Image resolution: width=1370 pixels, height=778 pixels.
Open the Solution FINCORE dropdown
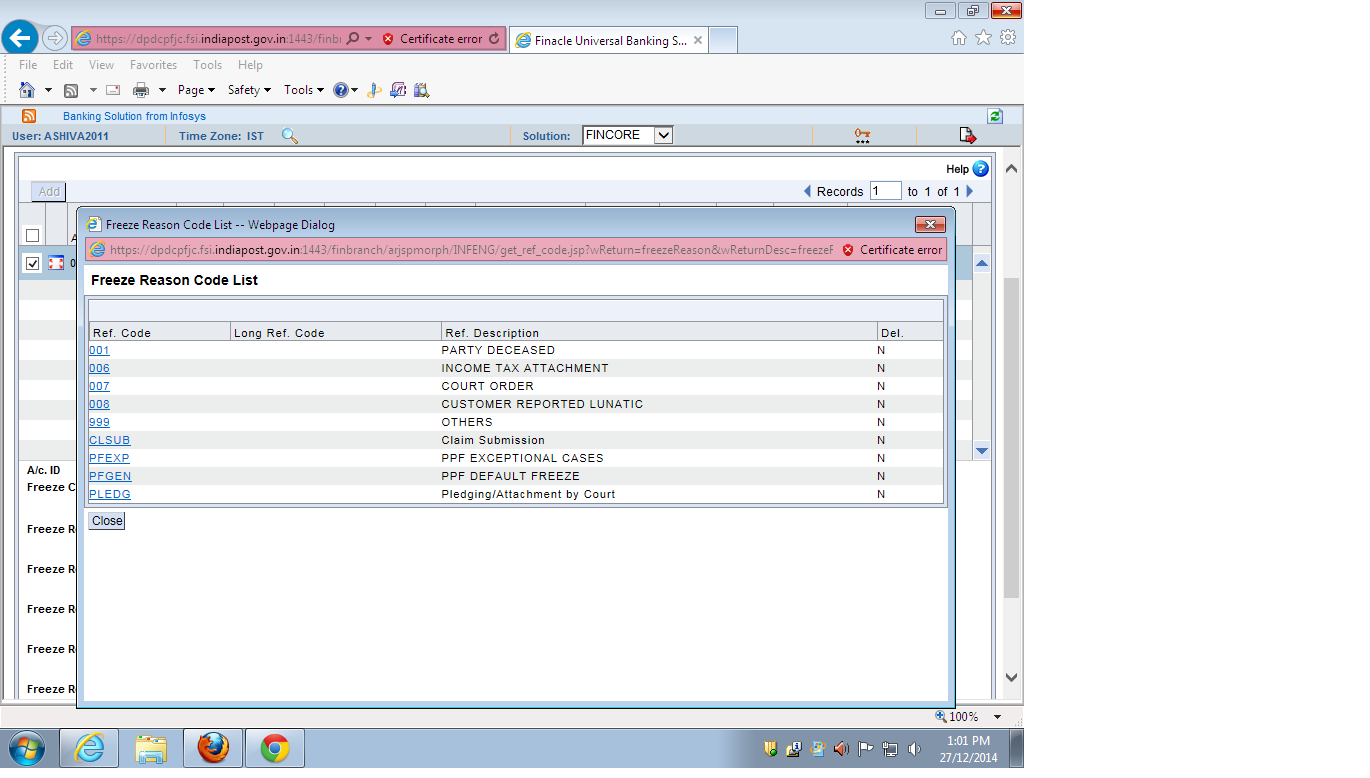pos(627,134)
